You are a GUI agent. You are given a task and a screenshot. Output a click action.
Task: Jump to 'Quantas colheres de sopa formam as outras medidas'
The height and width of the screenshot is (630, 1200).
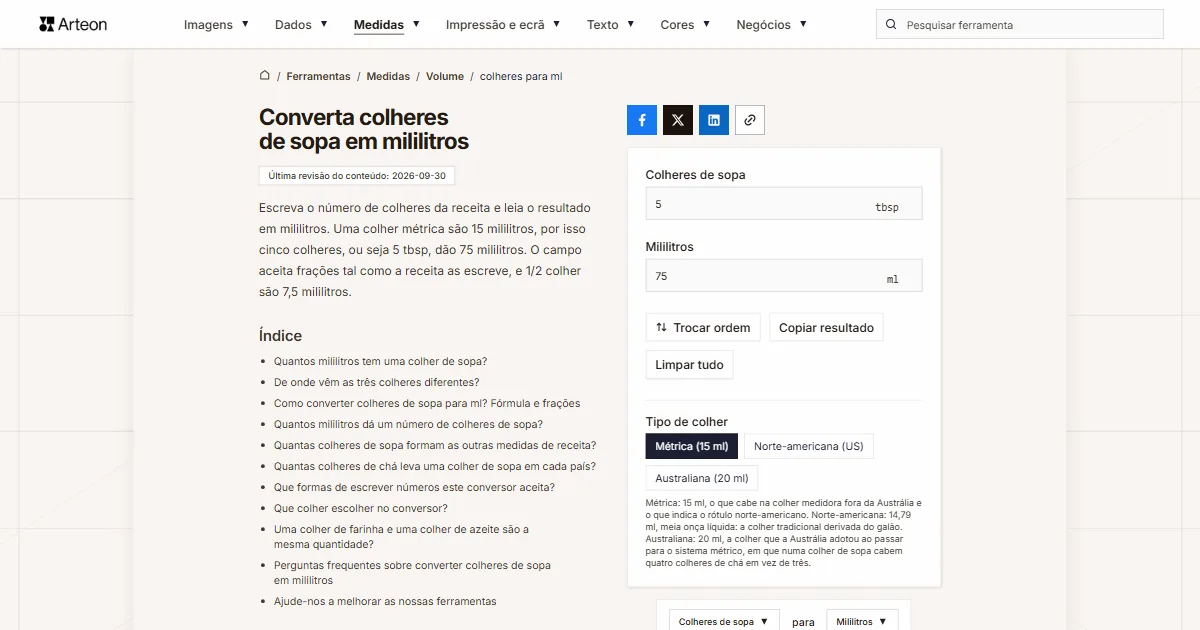click(435, 445)
